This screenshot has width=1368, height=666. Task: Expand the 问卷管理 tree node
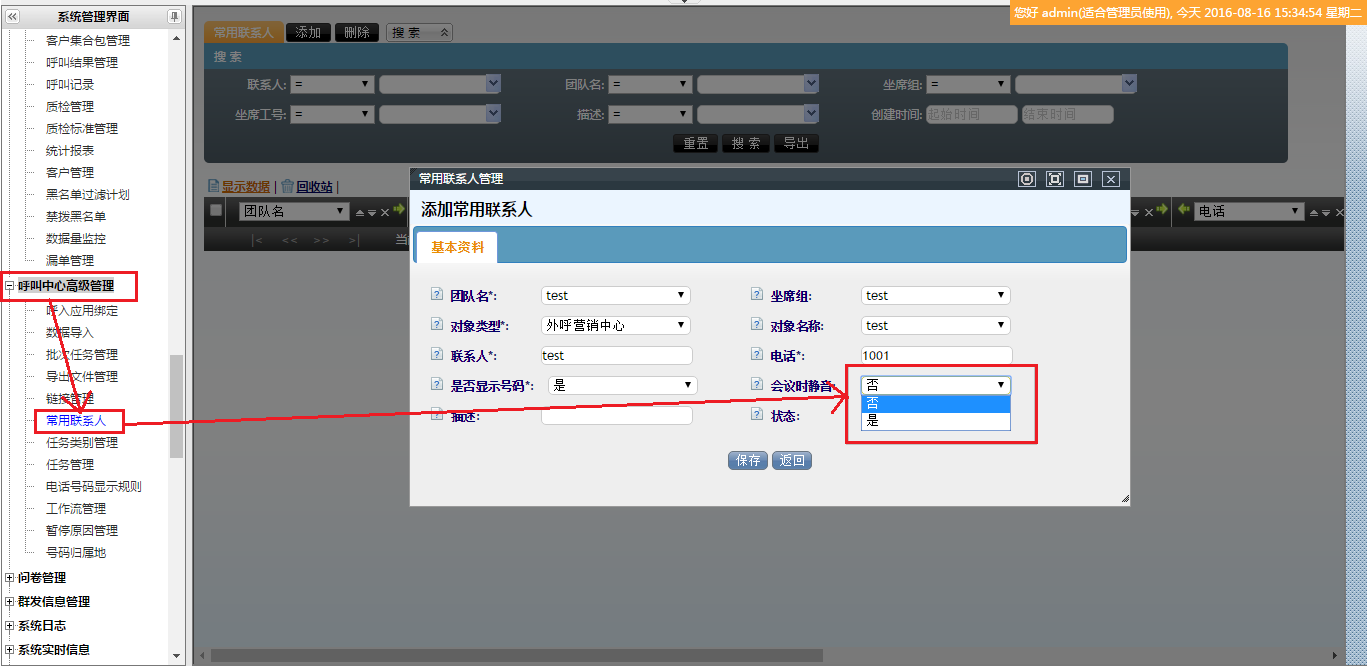(10, 578)
